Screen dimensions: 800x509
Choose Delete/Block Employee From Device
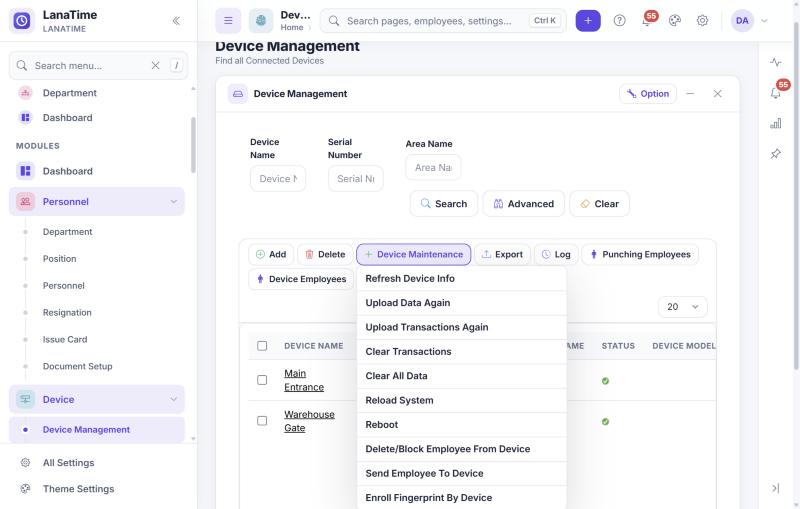click(462, 449)
